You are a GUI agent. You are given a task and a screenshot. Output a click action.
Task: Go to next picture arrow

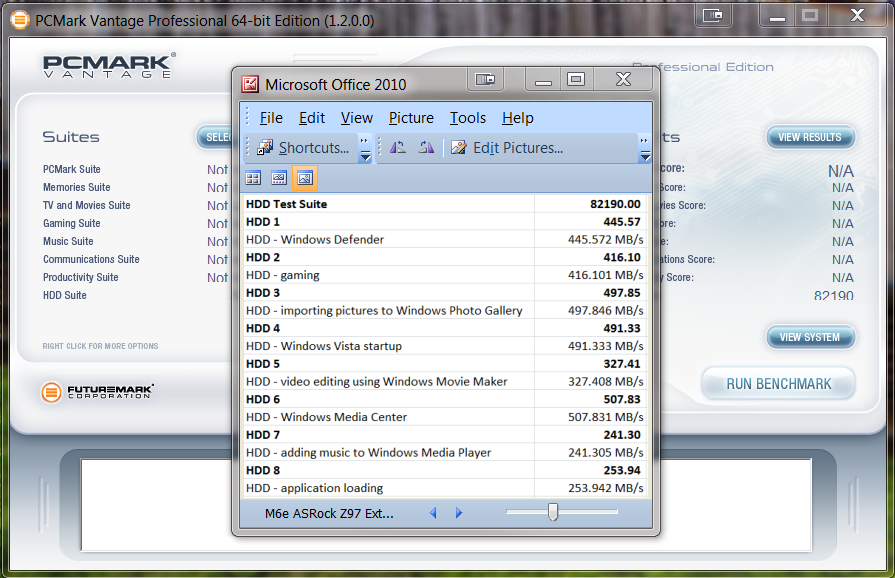pos(459,513)
